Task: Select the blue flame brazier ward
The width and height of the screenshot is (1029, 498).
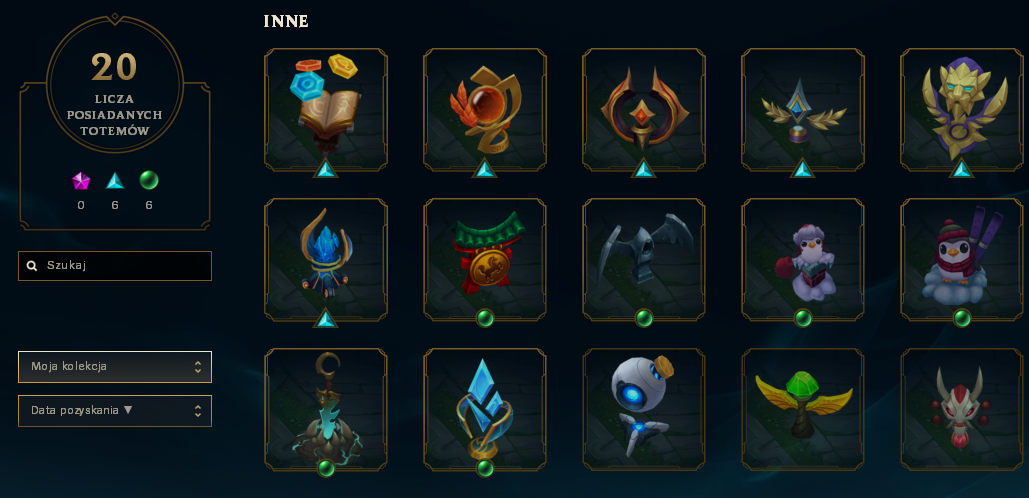Action: (x=326, y=260)
